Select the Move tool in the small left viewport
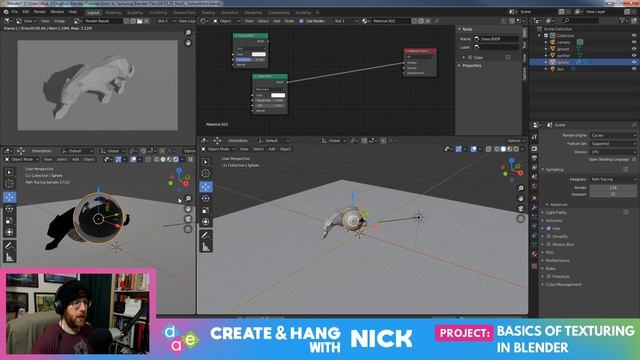 [9, 197]
